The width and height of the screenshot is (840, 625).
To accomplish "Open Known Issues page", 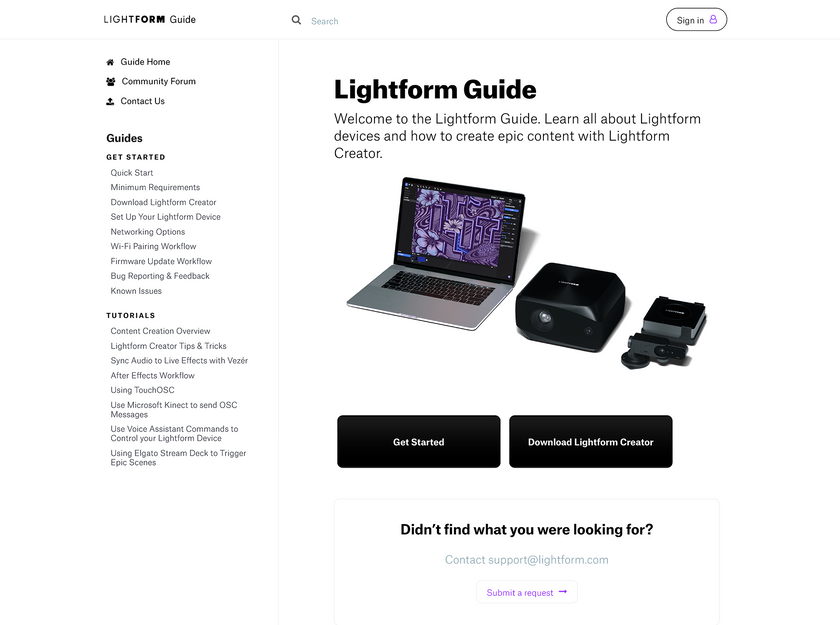I will click(x=136, y=291).
